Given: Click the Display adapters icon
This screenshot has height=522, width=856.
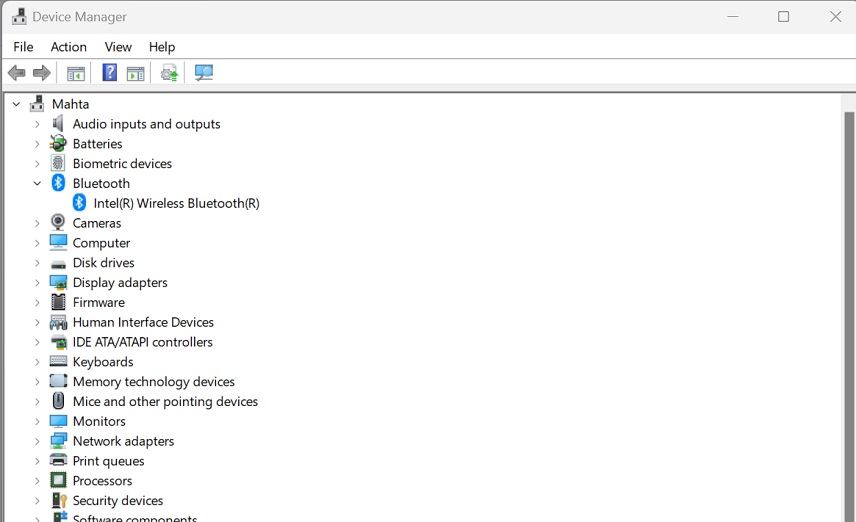Looking at the screenshot, I should [x=58, y=282].
